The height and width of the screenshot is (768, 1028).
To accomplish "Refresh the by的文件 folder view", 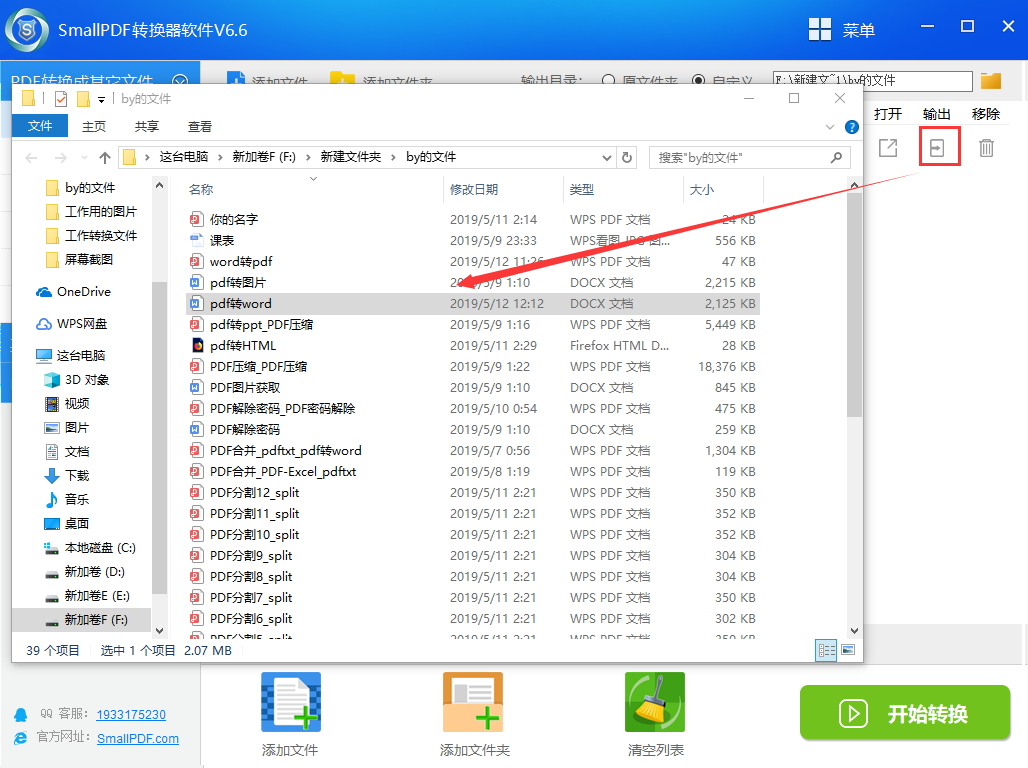I will [x=627, y=157].
